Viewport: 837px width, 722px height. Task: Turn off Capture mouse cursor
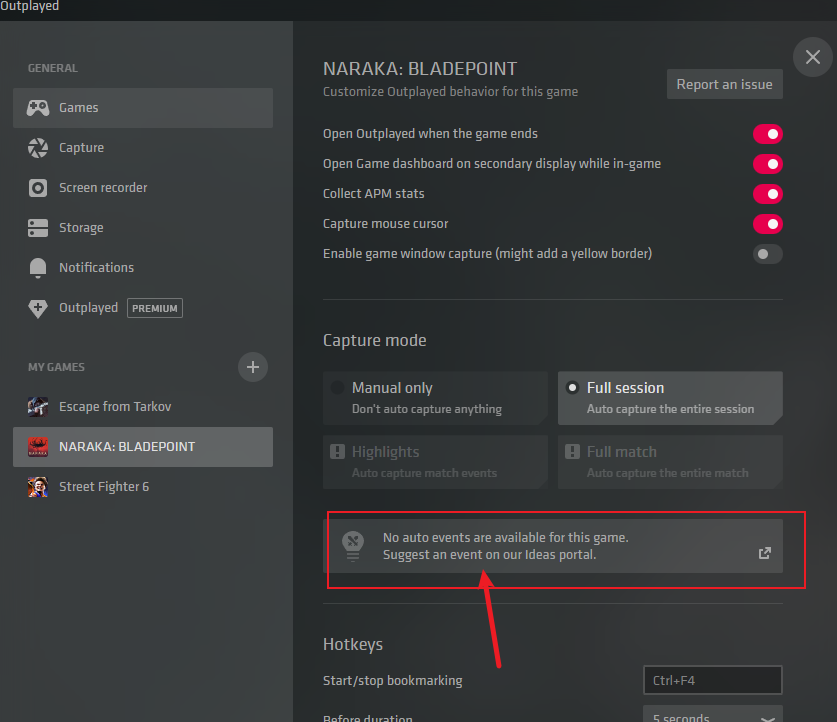click(767, 224)
